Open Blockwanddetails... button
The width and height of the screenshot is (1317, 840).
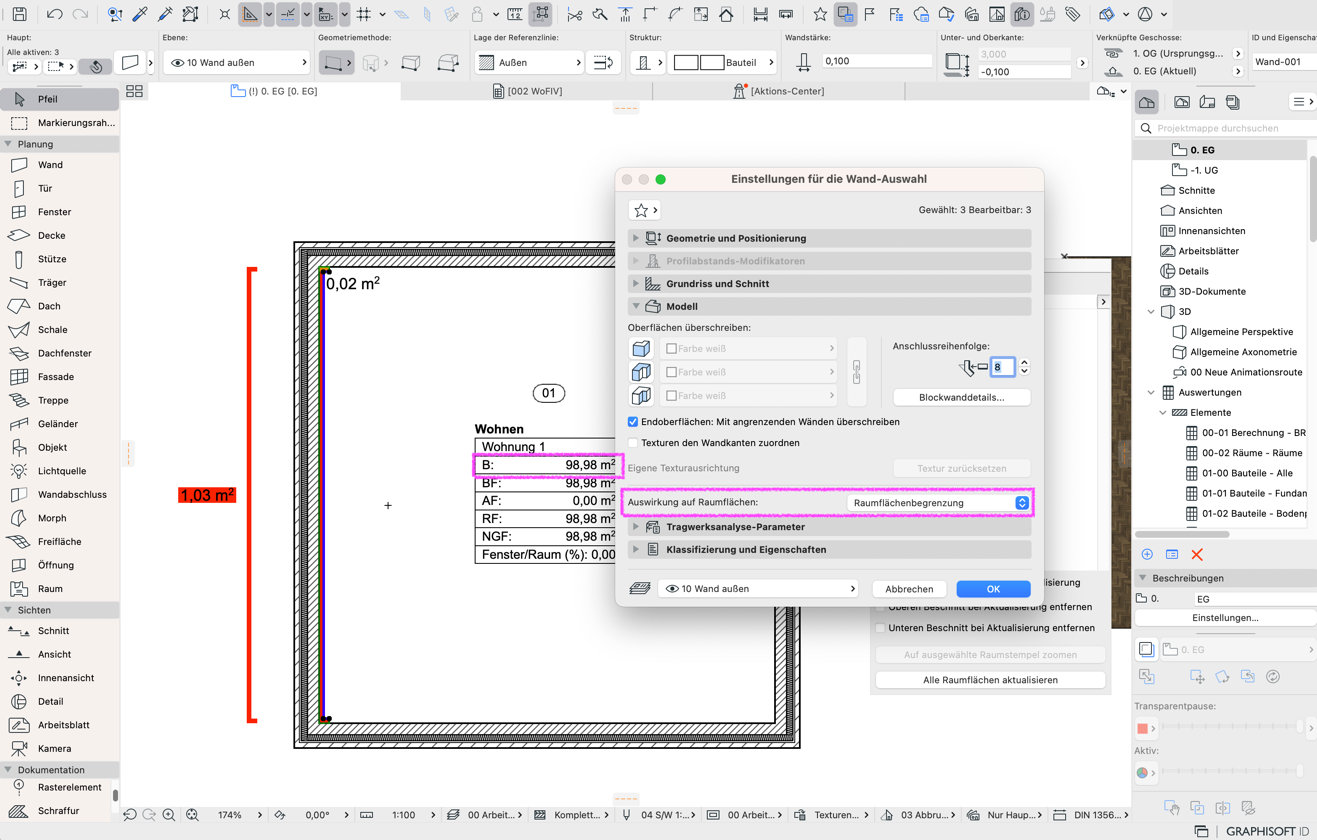pyautogui.click(x=961, y=397)
